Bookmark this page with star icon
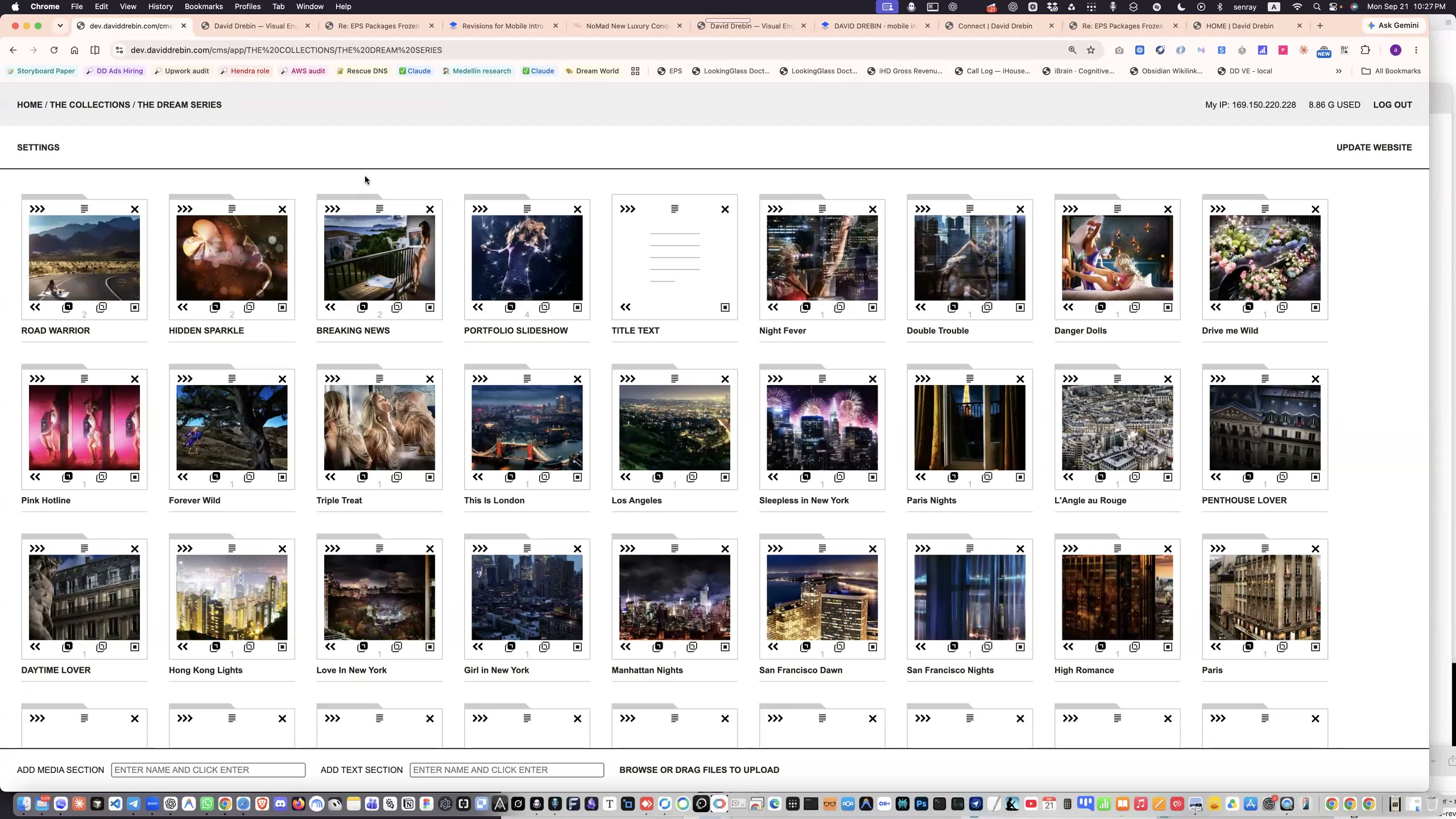This screenshot has height=819, width=1456. tap(1091, 50)
